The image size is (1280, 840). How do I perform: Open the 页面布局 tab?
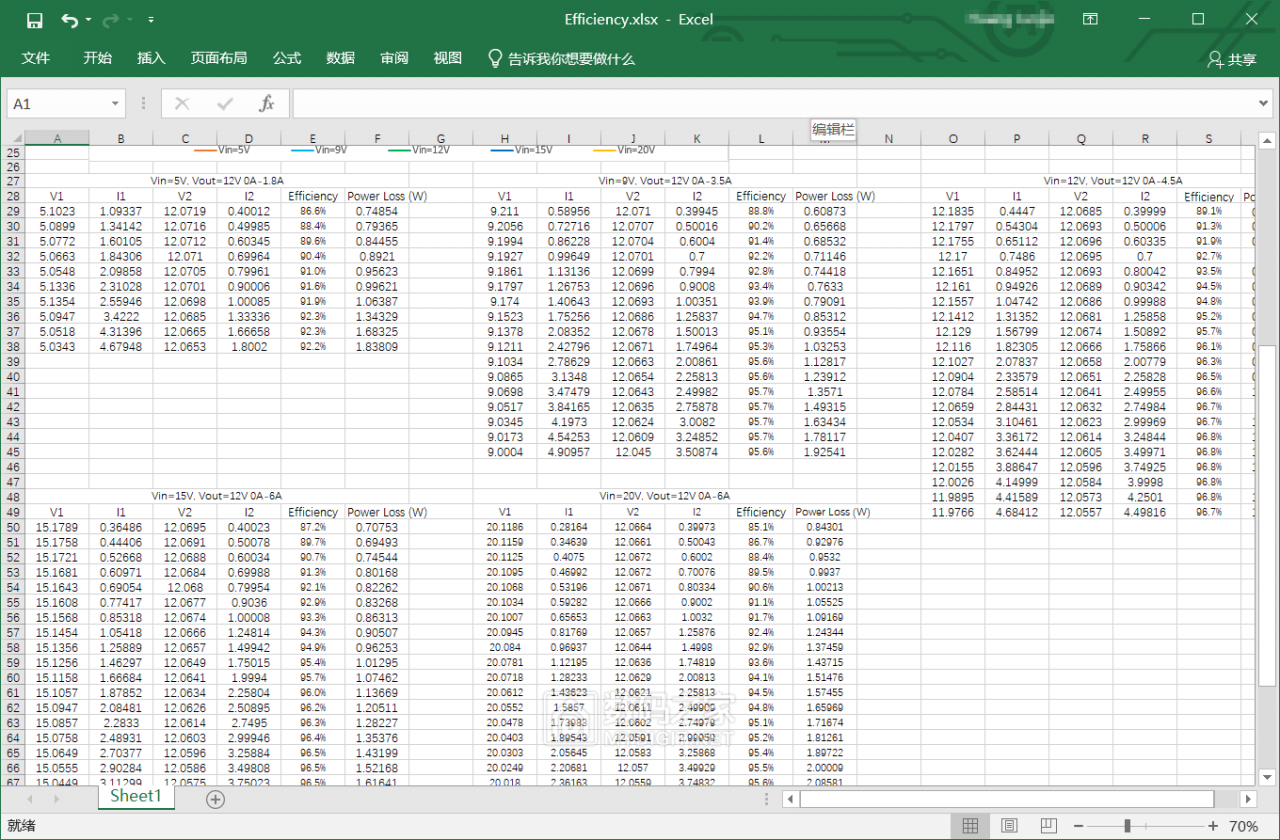219,58
